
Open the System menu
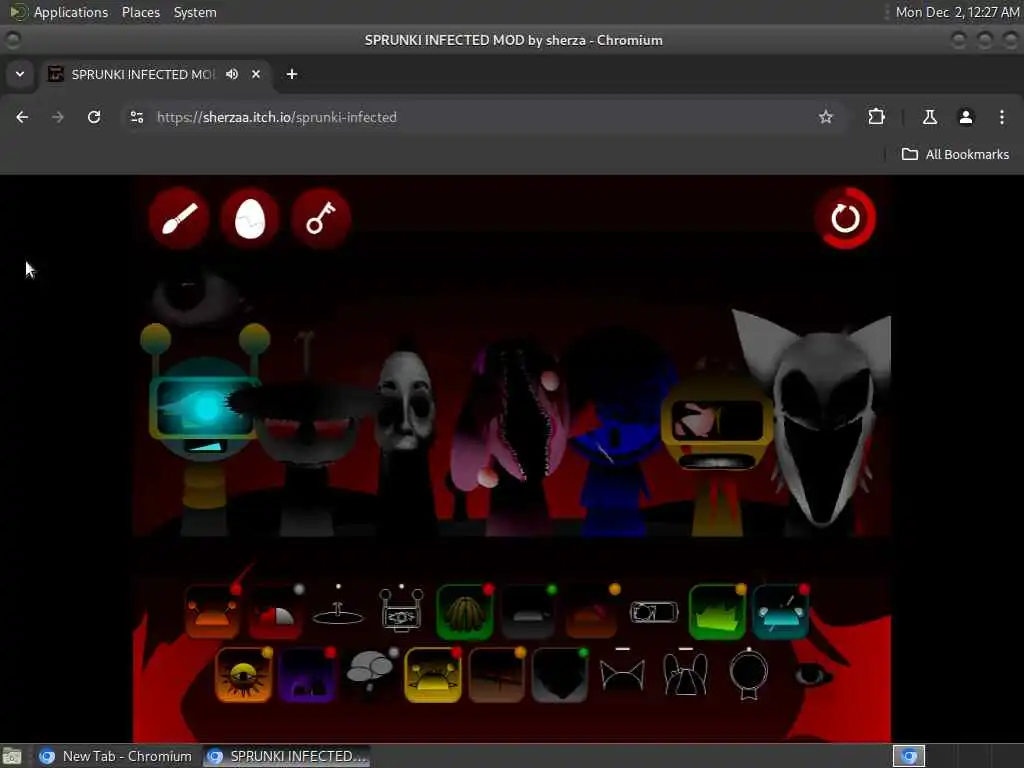(x=195, y=12)
